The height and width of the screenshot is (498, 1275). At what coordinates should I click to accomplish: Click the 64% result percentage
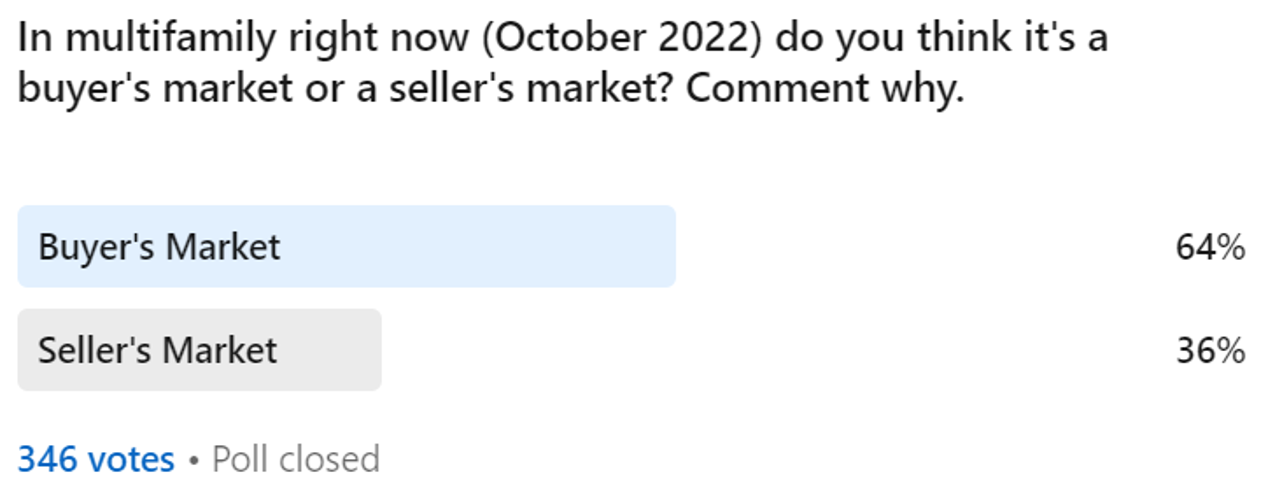point(1210,247)
